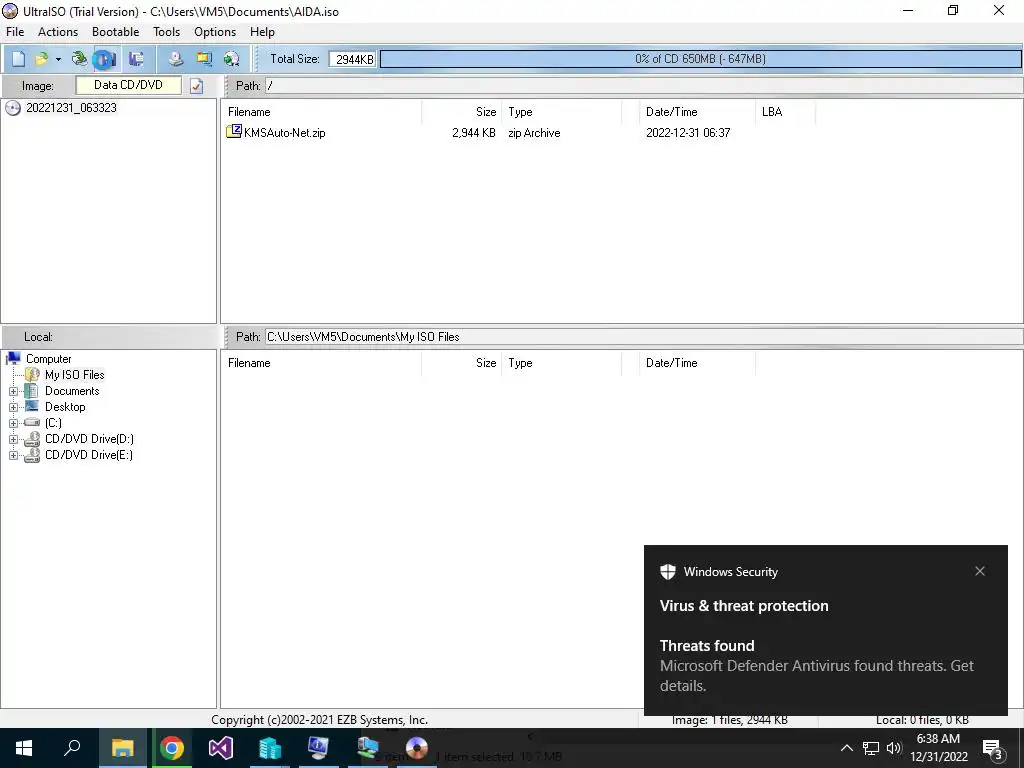The width and height of the screenshot is (1024, 768).
Task: Click the Make CD/DVD Image icon
Action: point(175,59)
